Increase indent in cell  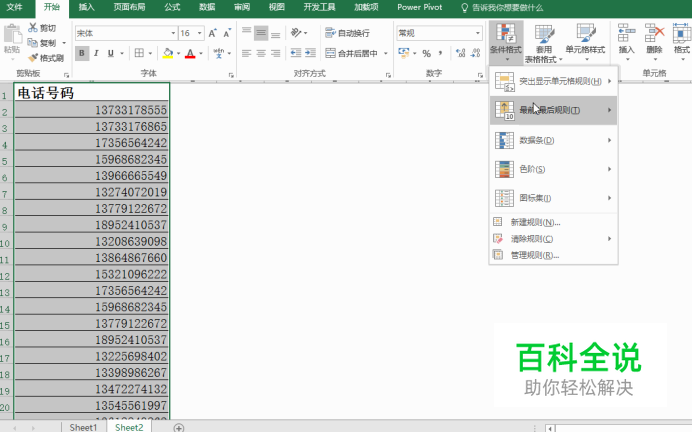(310, 53)
